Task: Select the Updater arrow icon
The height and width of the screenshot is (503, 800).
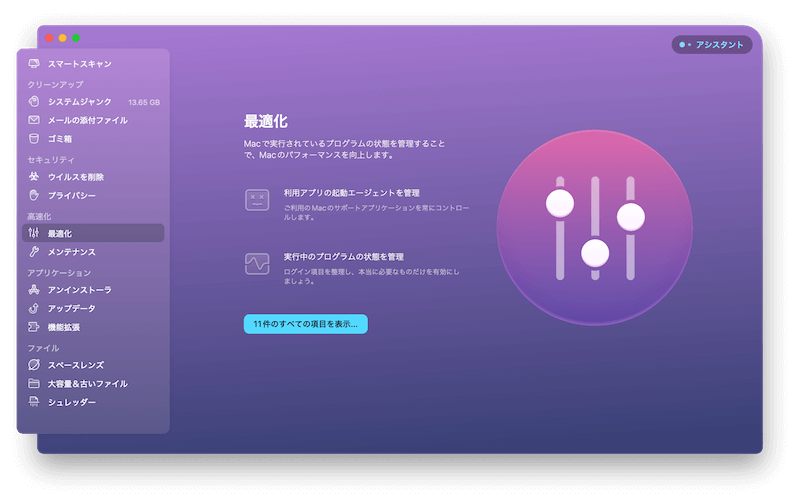Action: [x=34, y=308]
